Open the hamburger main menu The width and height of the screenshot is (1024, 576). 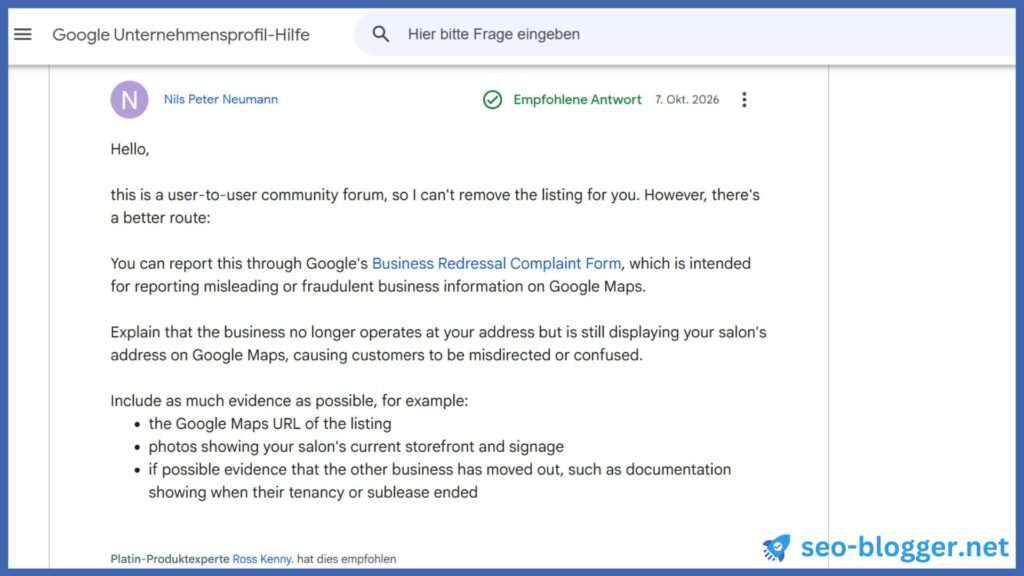23,34
